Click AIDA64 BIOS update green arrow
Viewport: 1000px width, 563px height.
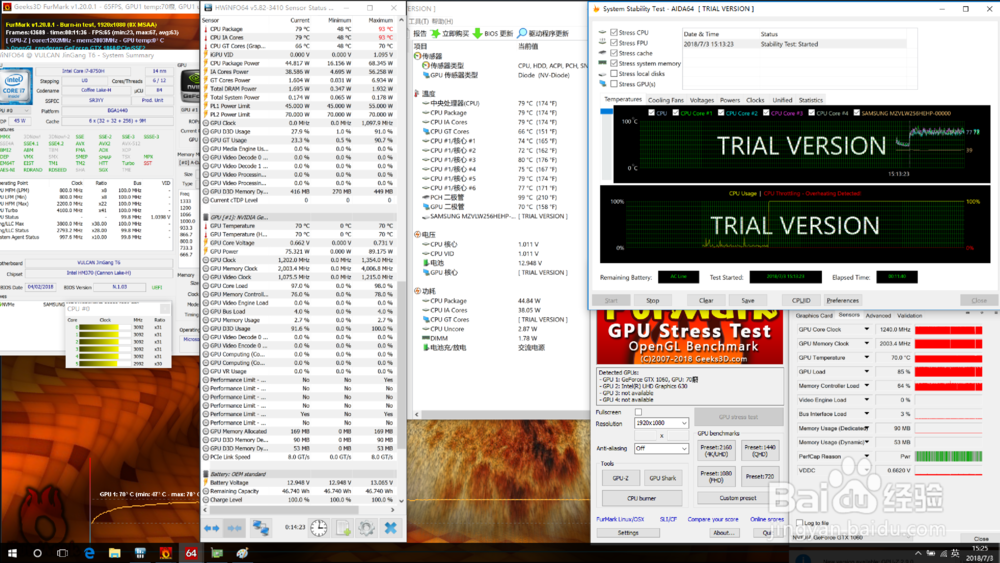tap(477, 33)
